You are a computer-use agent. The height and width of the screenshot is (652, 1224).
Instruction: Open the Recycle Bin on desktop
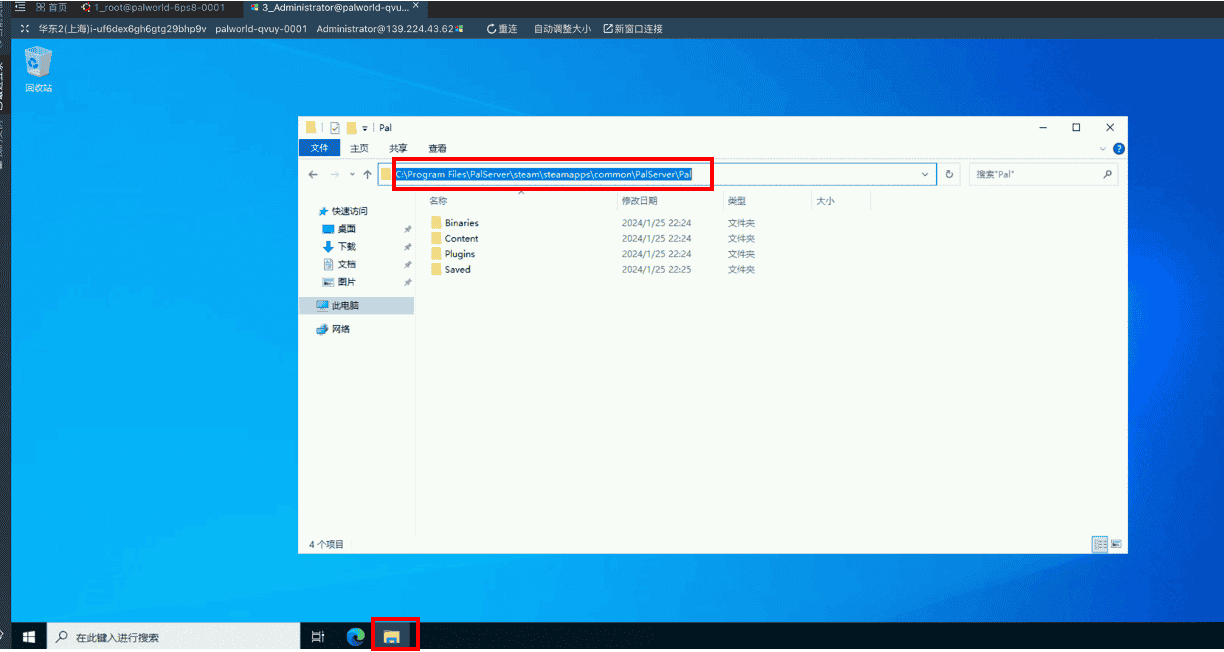tap(38, 70)
